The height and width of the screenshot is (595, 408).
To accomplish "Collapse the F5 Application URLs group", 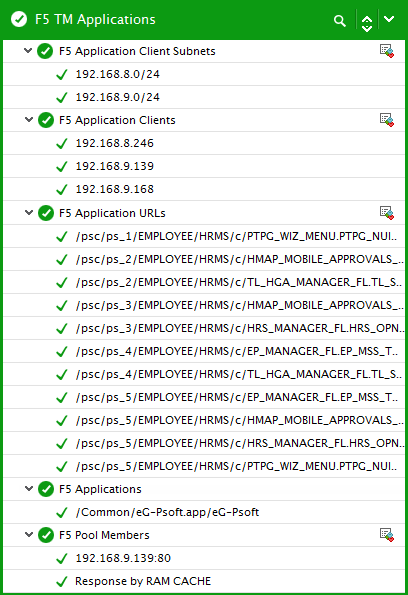I will [x=29, y=212].
